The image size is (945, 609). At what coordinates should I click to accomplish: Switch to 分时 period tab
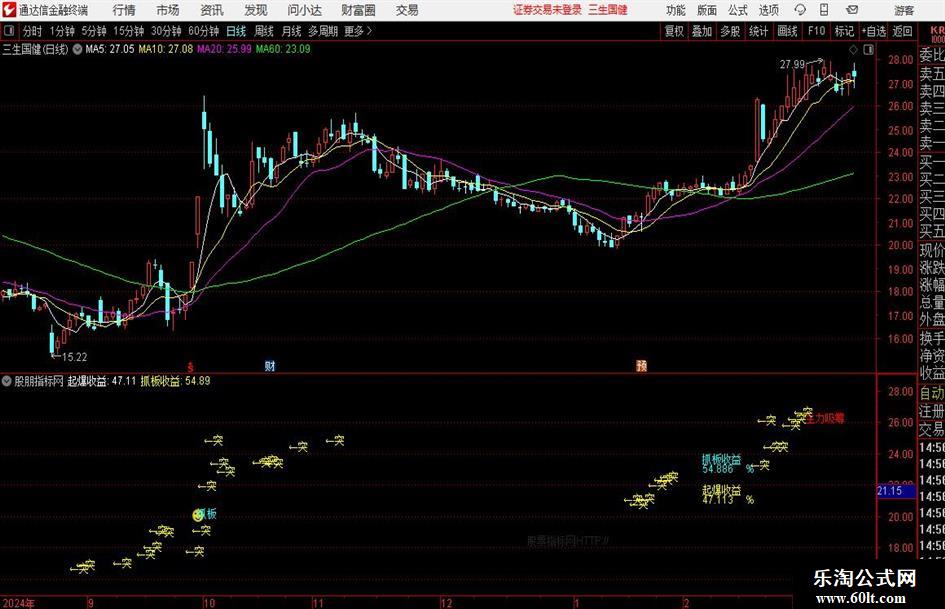coord(33,31)
